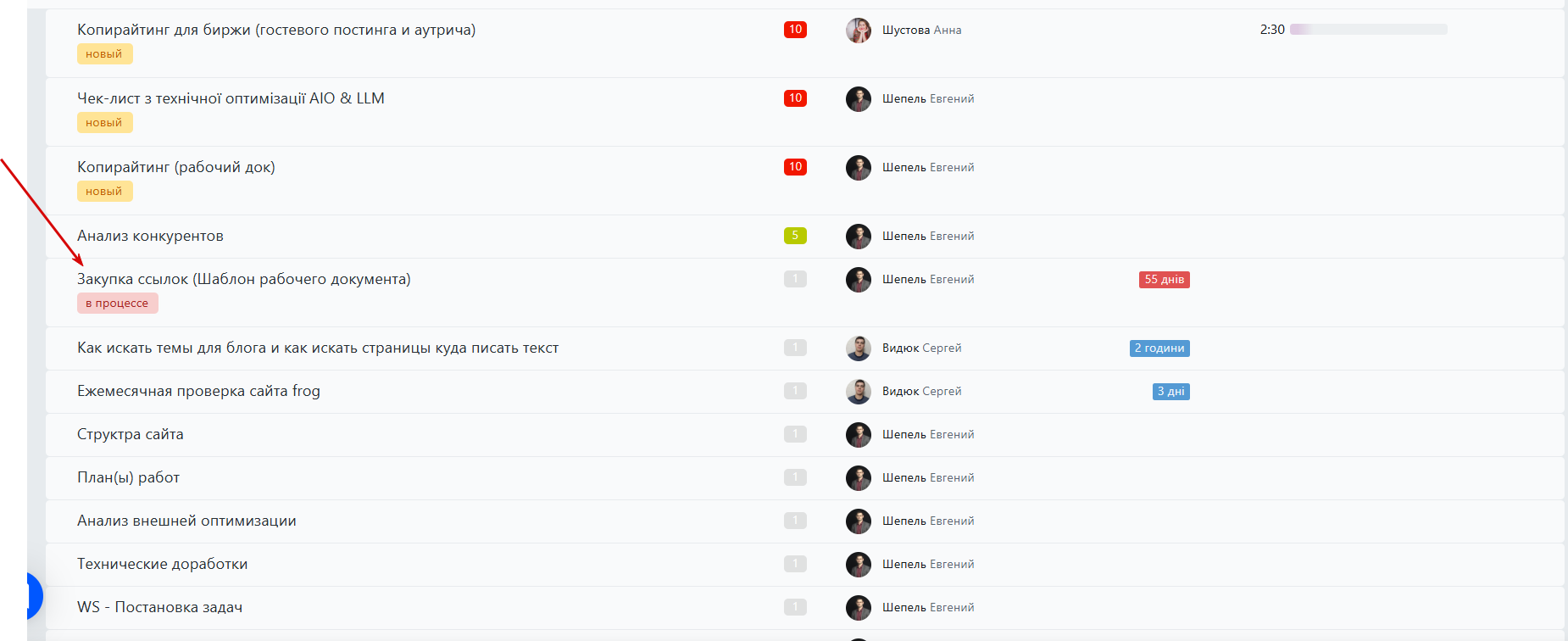Screen dimensions: 1568x641
Task: Click the 2:30 time progress bar
Action: (1369, 30)
